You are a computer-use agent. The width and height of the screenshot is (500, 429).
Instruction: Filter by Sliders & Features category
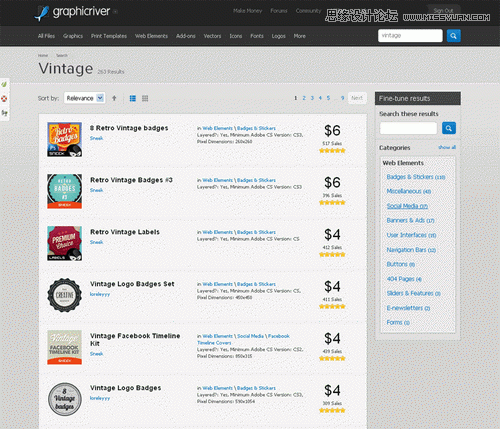414,293
